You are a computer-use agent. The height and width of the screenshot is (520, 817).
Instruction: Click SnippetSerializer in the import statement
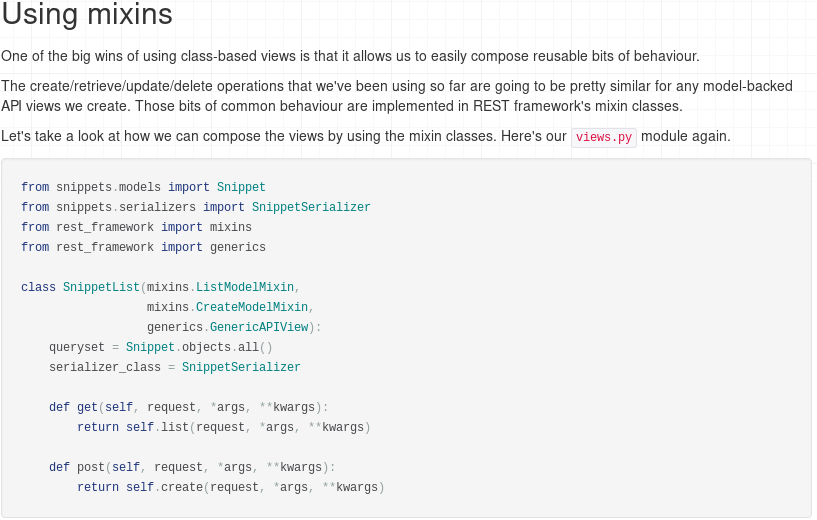[x=311, y=207]
